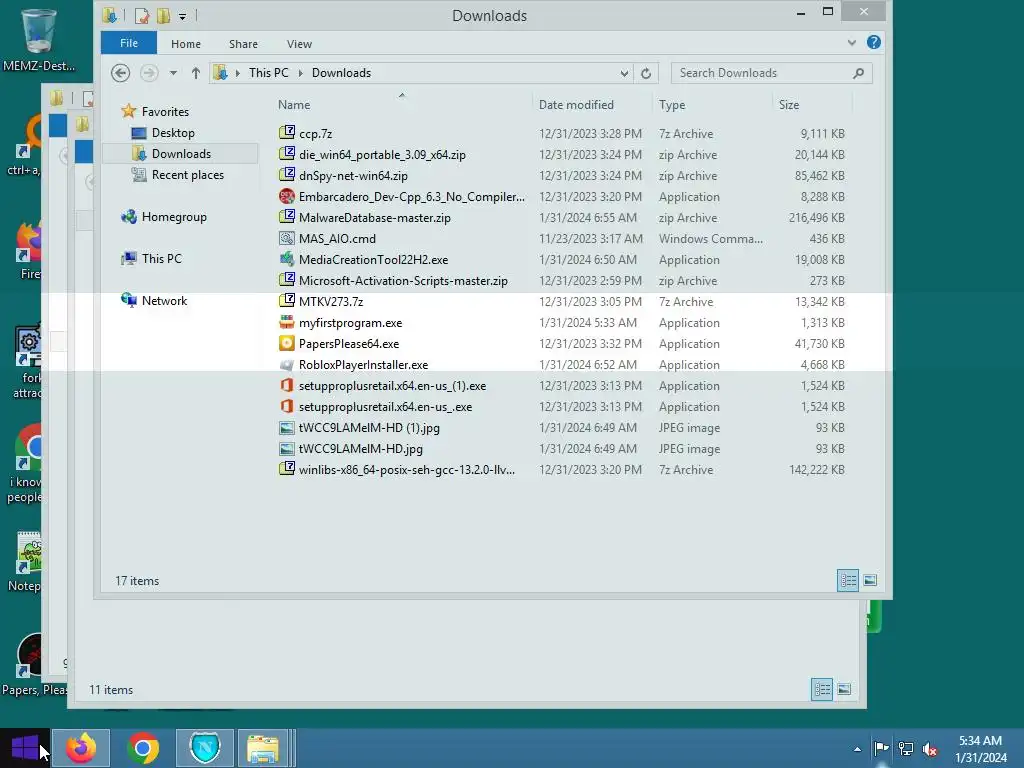Screen dimensions: 1024x768
Task: Select dnSpy-net-win64.zip file
Action: [353, 176]
